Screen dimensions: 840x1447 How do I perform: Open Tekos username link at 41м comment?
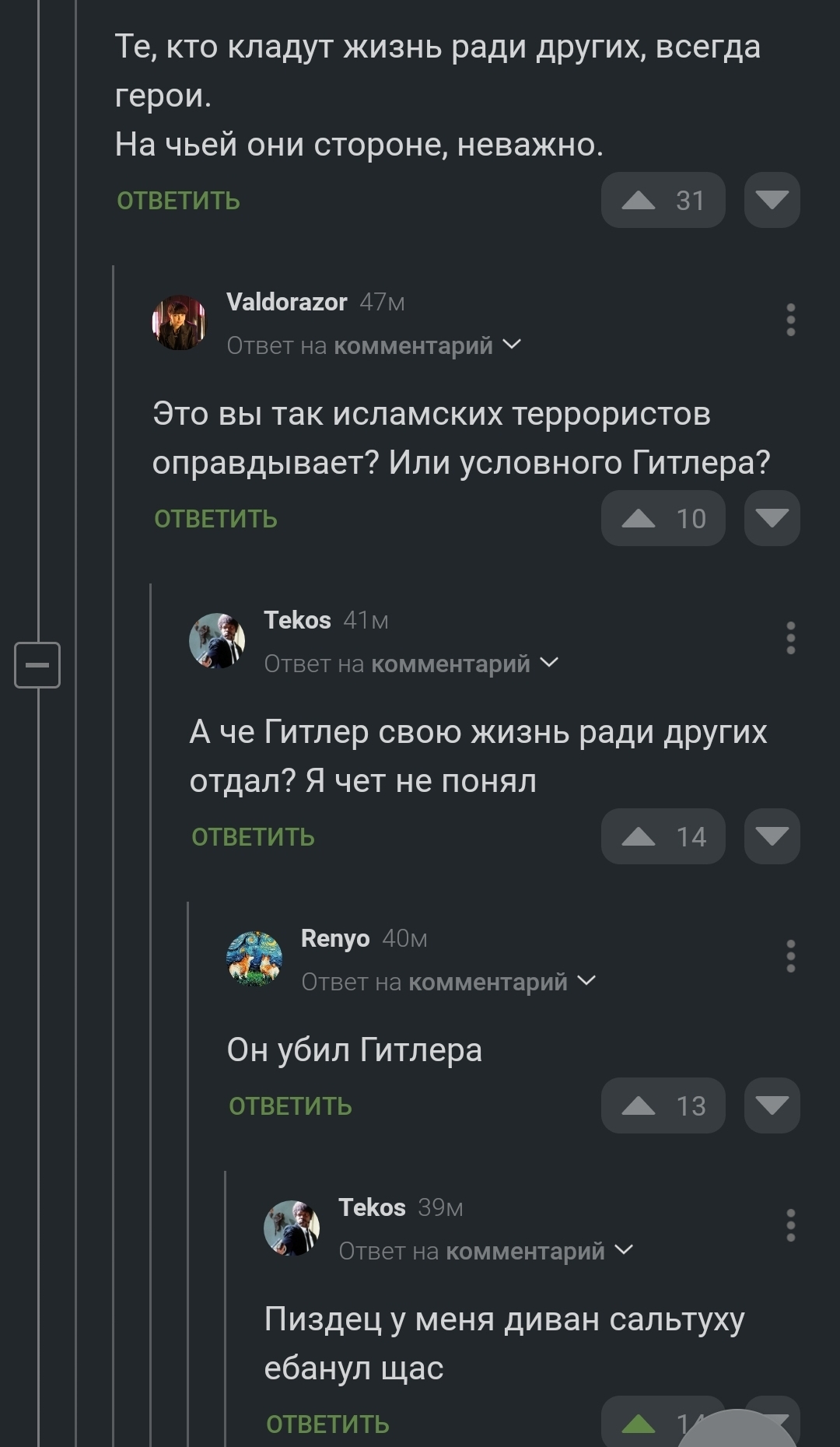297,620
